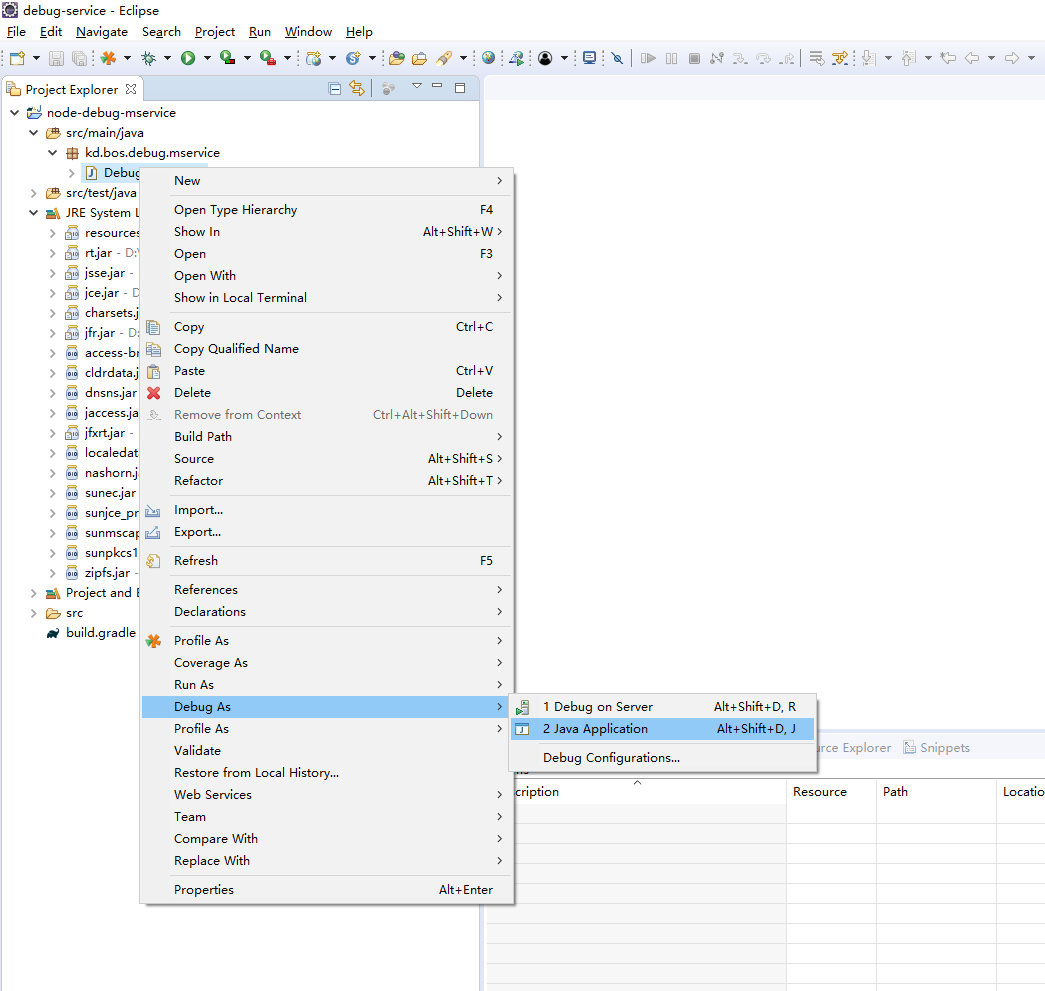Toggle Link with Editor in Project Explorer

pyautogui.click(x=357, y=89)
